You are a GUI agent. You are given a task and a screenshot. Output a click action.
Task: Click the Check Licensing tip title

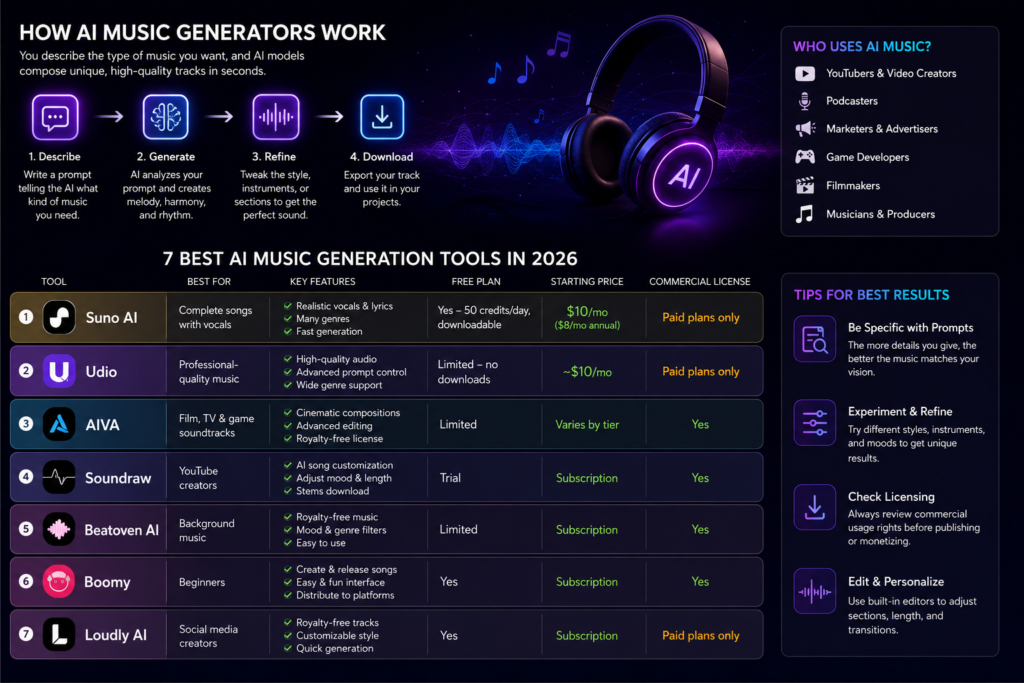click(x=891, y=497)
